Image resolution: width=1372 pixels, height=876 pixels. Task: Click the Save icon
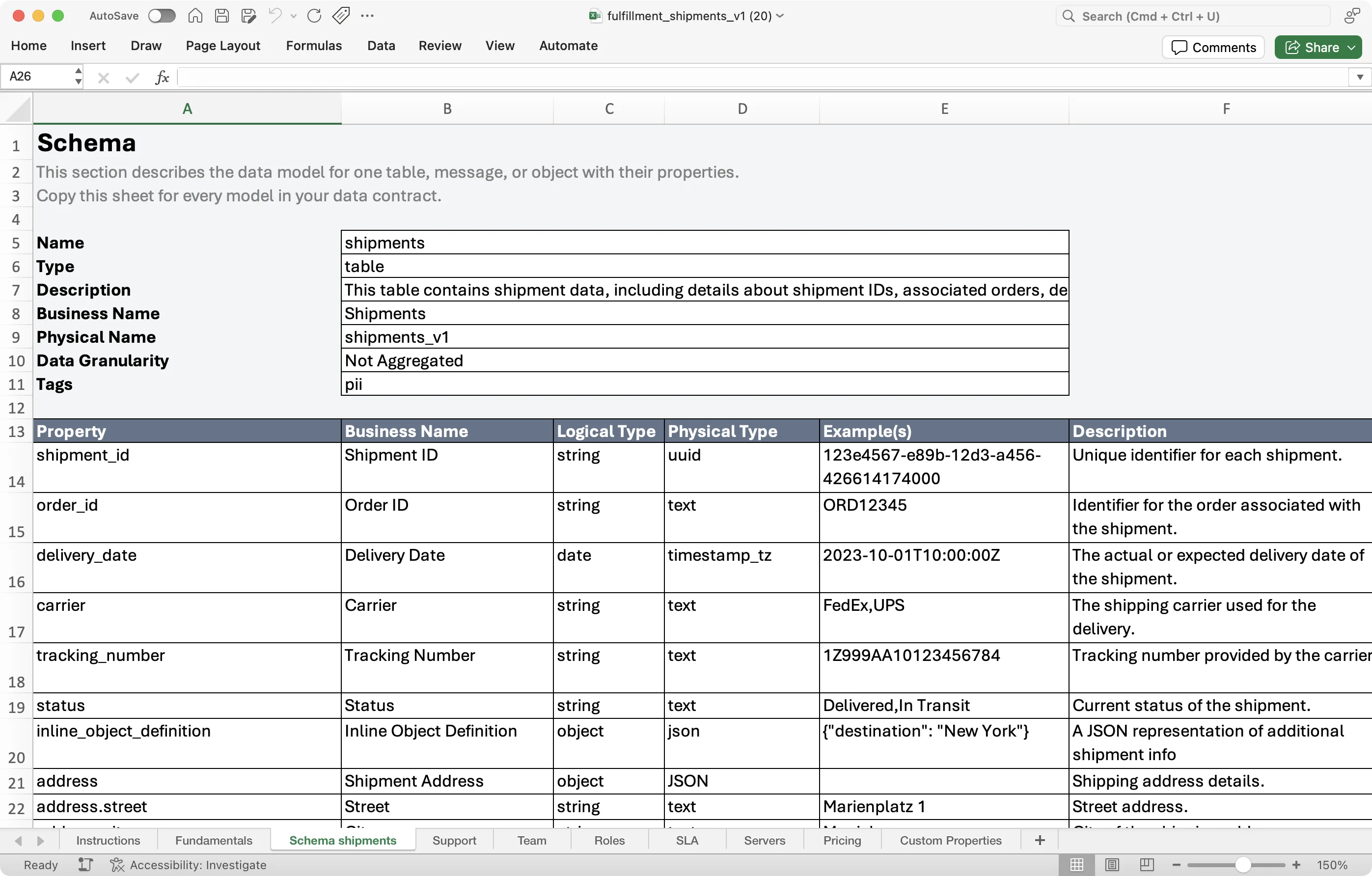click(x=221, y=16)
